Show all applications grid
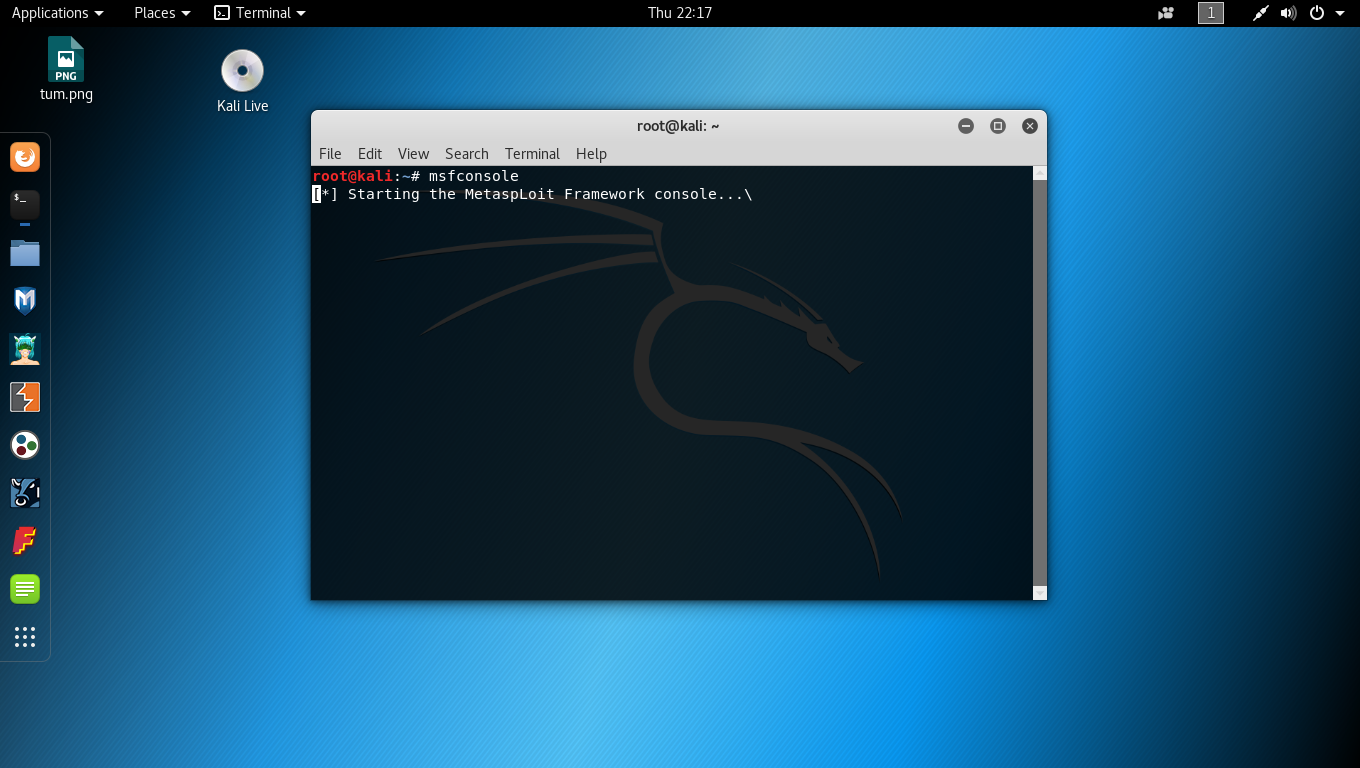Image resolution: width=1360 pixels, height=768 pixels. click(x=25, y=637)
